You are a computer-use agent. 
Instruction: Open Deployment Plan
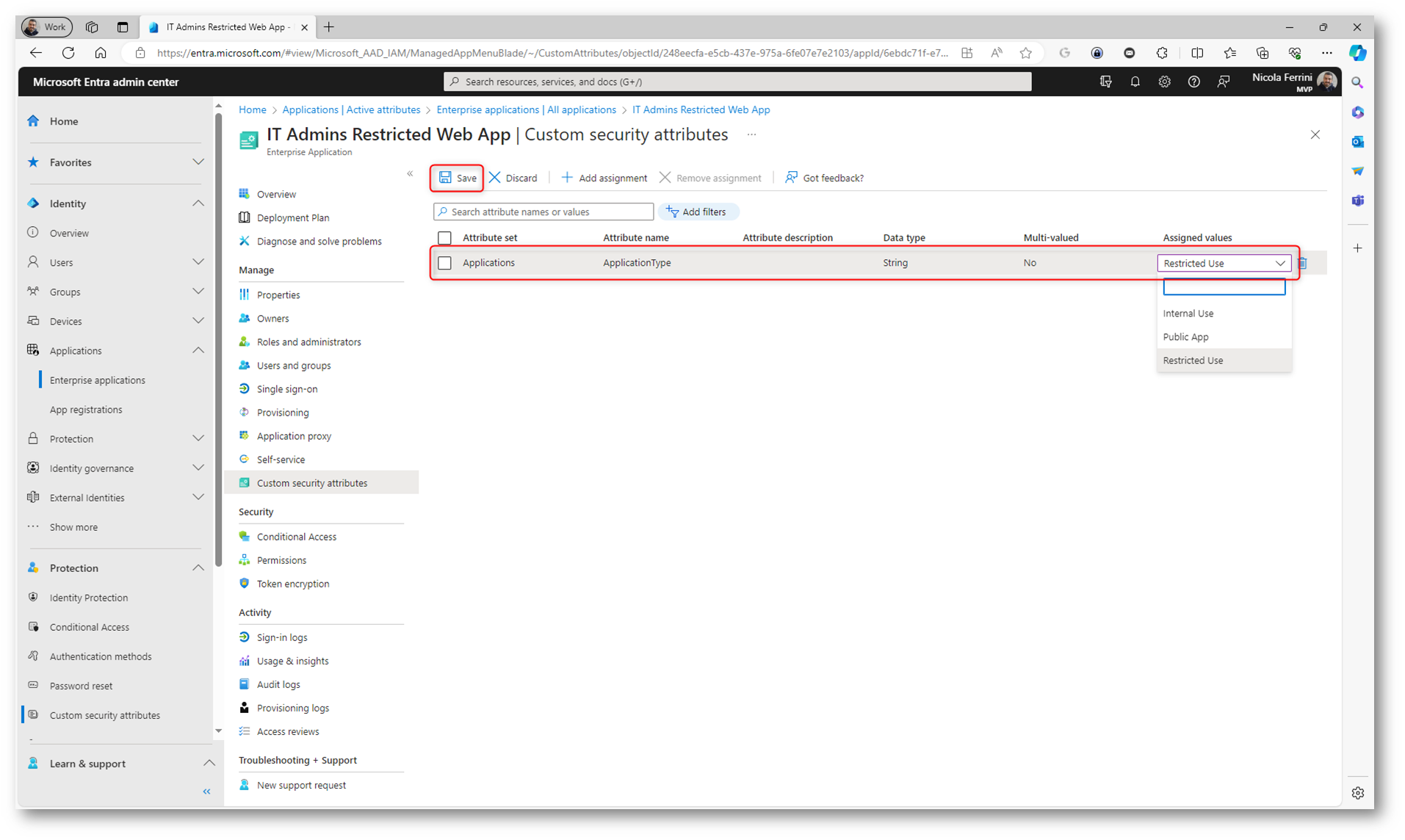(293, 217)
